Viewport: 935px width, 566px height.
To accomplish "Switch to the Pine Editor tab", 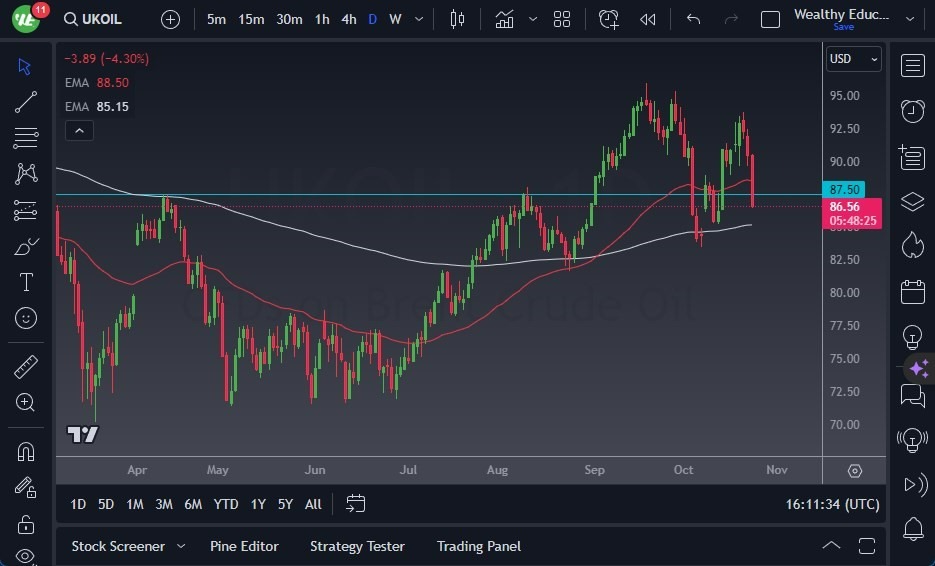I will point(244,546).
